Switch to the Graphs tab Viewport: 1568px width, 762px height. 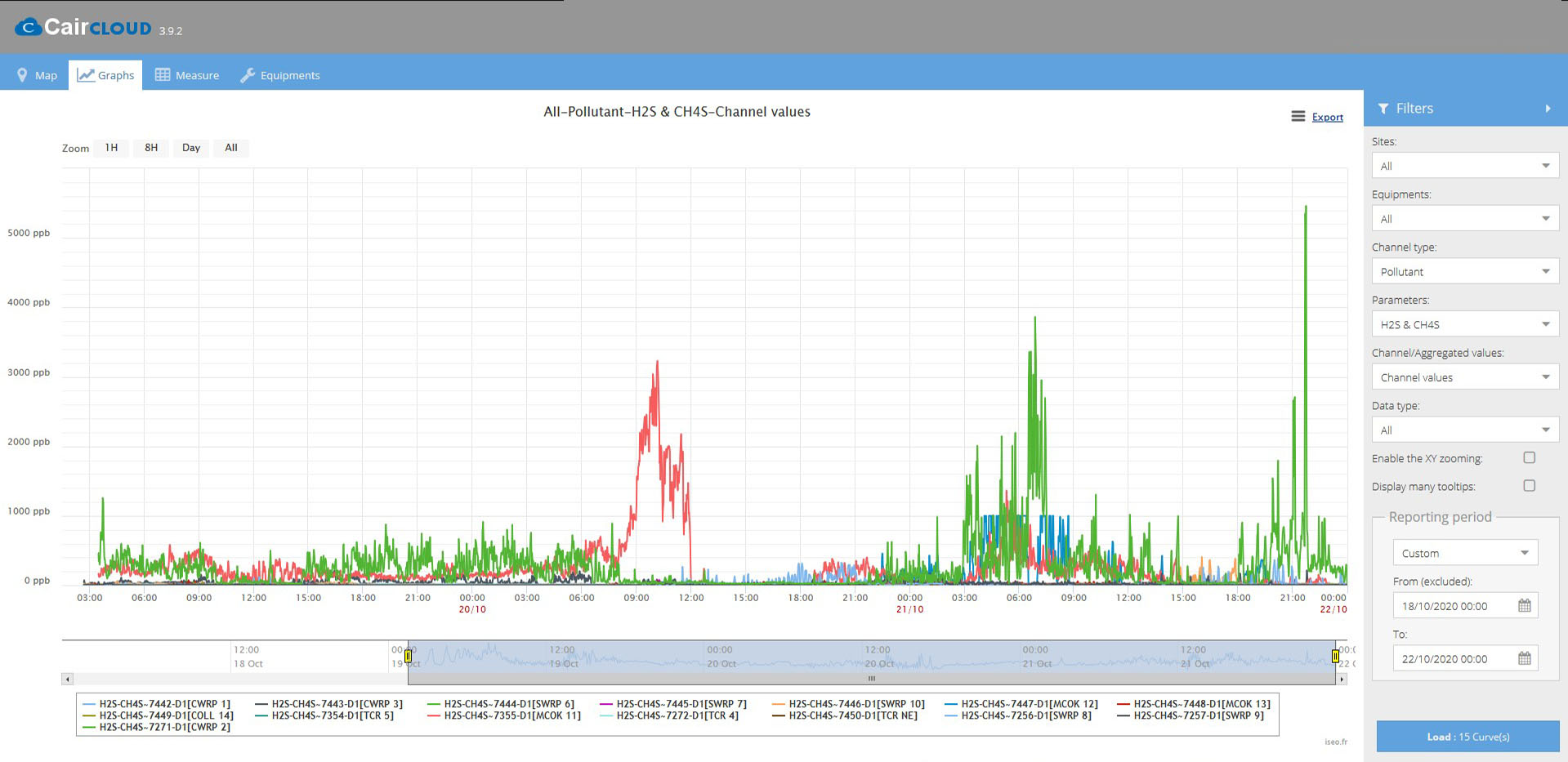[105, 75]
